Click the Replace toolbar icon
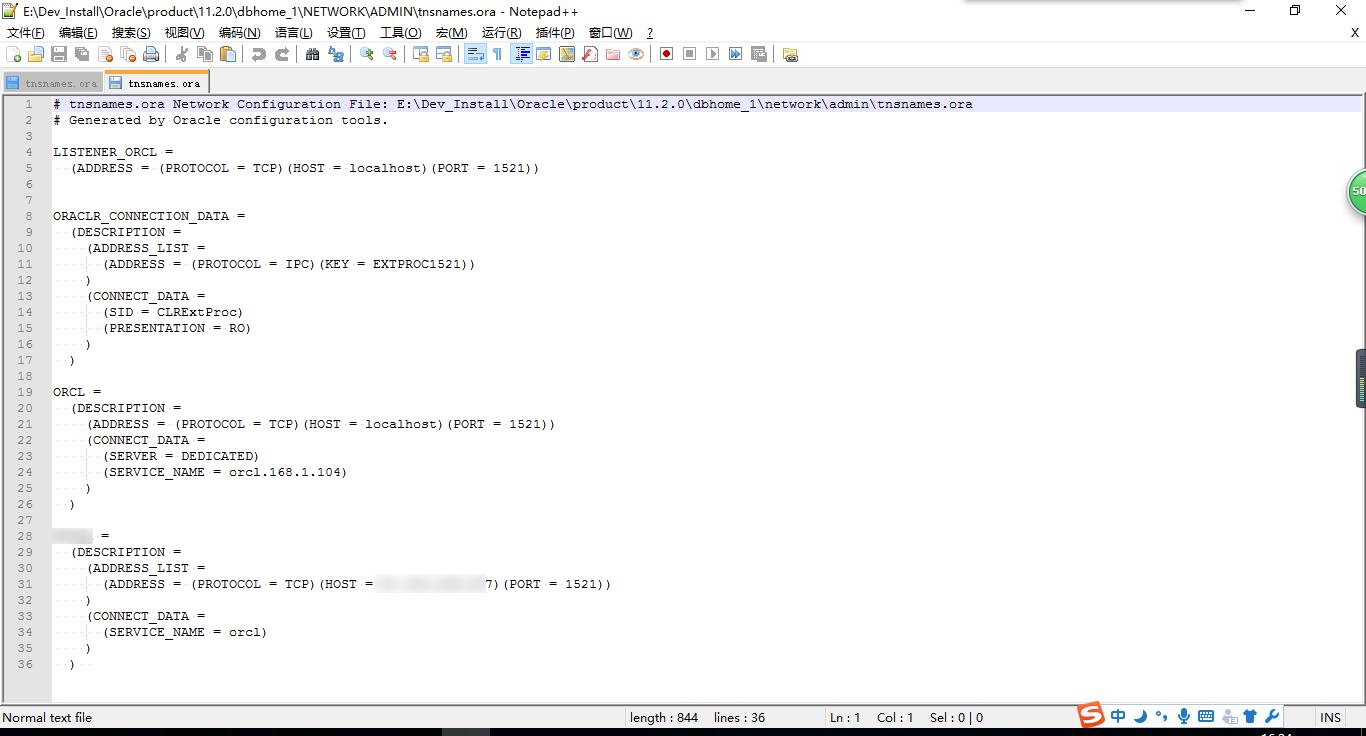Screen dimensions: 1366x736 (x=336, y=54)
